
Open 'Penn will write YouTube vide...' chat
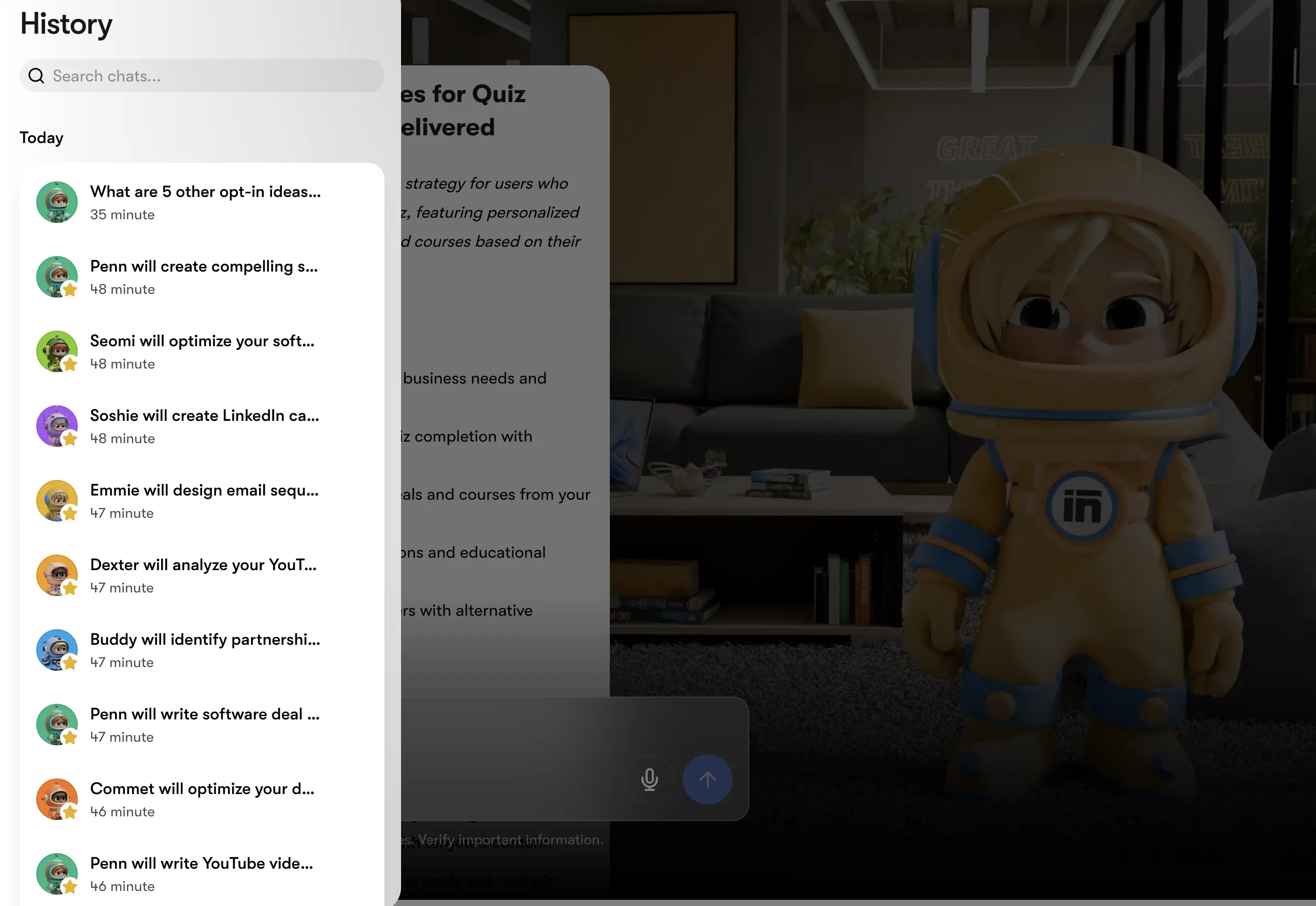point(202,863)
